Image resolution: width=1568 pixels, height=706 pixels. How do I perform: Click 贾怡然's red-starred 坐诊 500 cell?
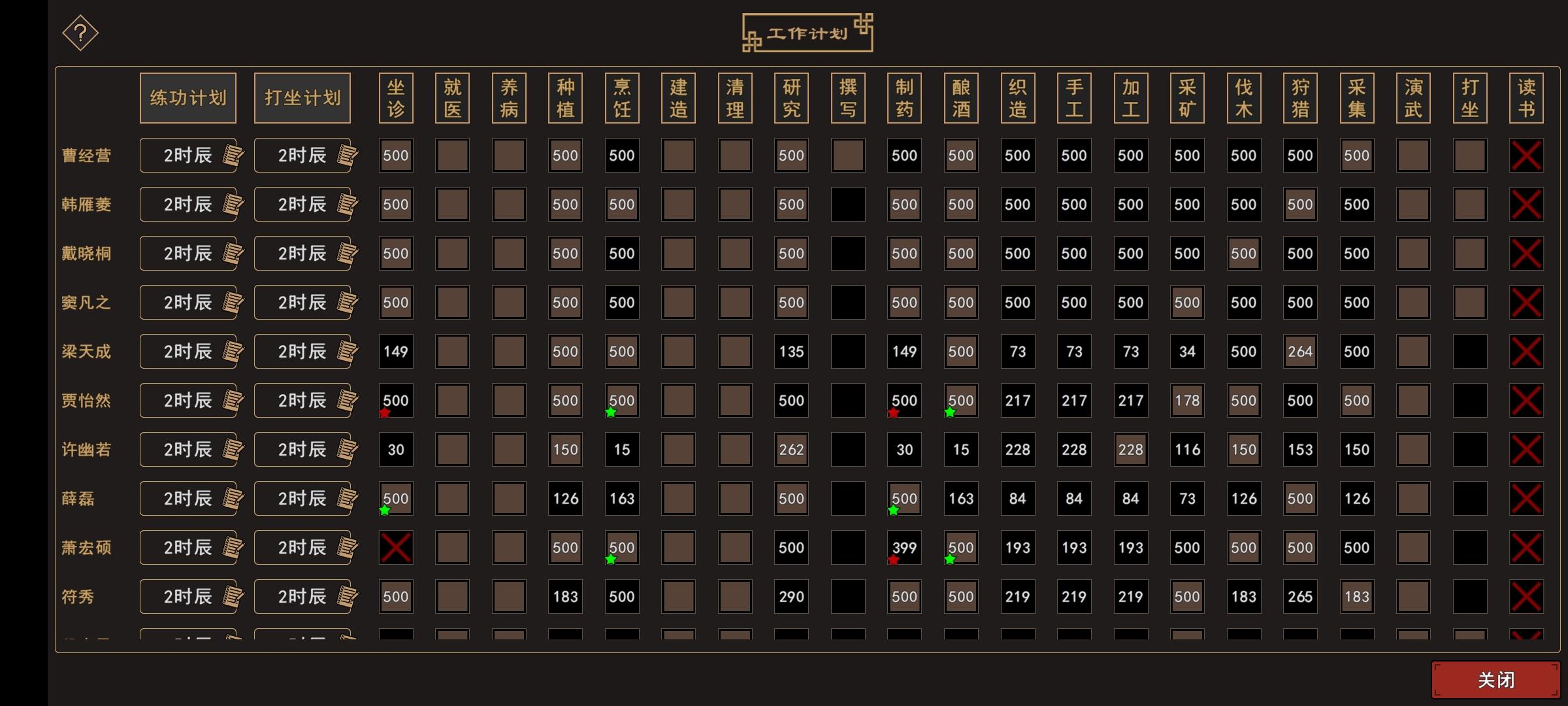point(396,401)
